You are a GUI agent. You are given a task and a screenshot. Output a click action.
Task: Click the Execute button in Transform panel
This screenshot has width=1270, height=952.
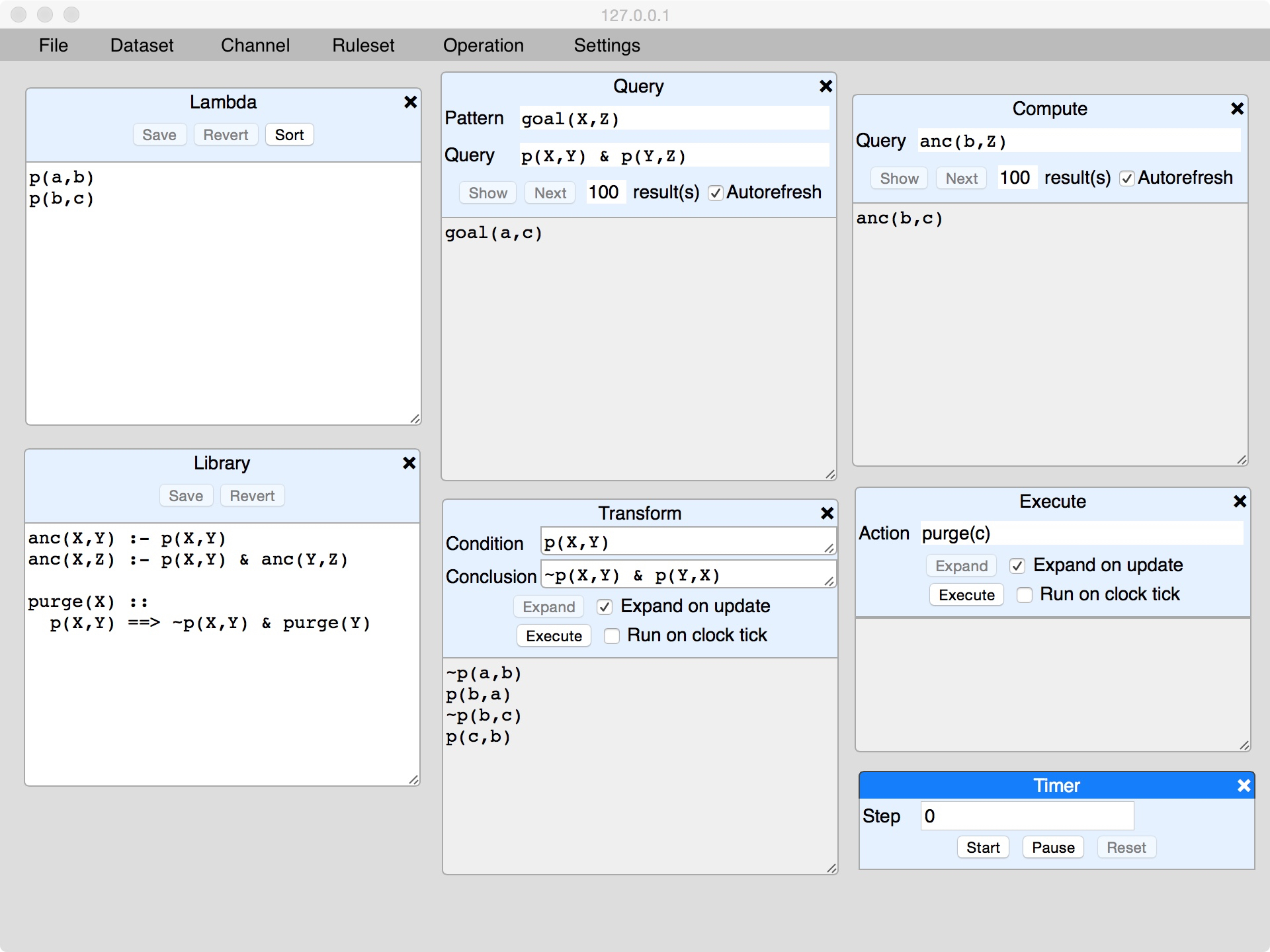pos(554,636)
